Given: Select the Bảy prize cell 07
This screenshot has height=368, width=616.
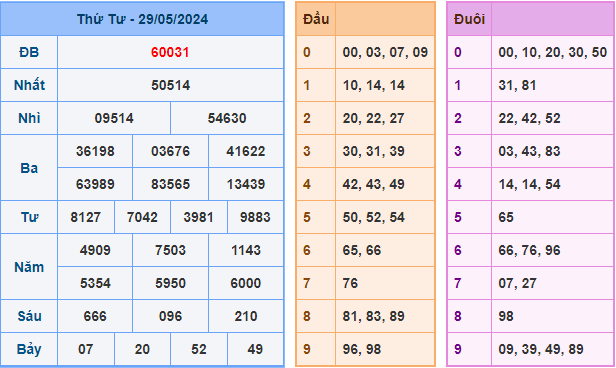Looking at the screenshot, I should point(86,349).
